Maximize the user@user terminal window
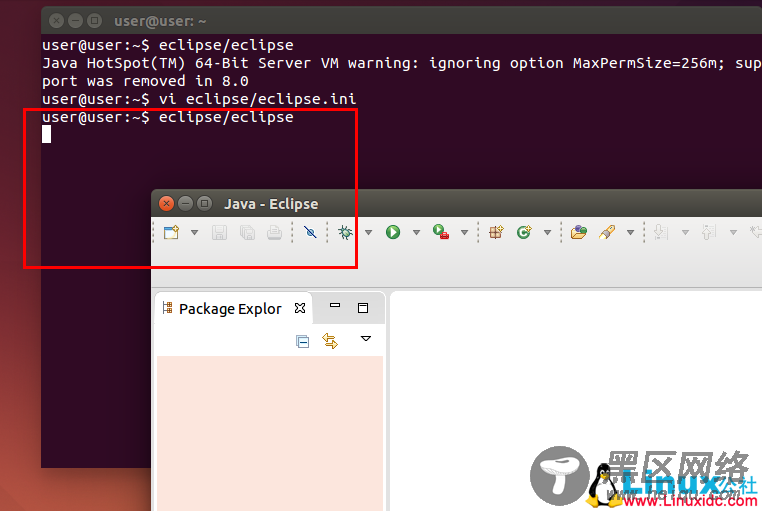The width and height of the screenshot is (762, 511). (x=94, y=21)
